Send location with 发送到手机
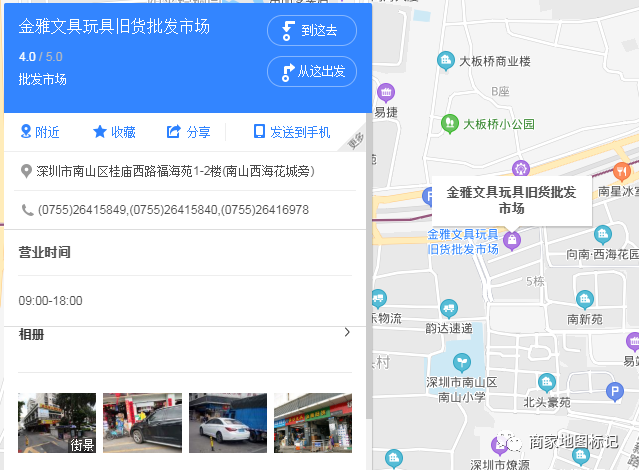639x470 pixels. [x=292, y=132]
